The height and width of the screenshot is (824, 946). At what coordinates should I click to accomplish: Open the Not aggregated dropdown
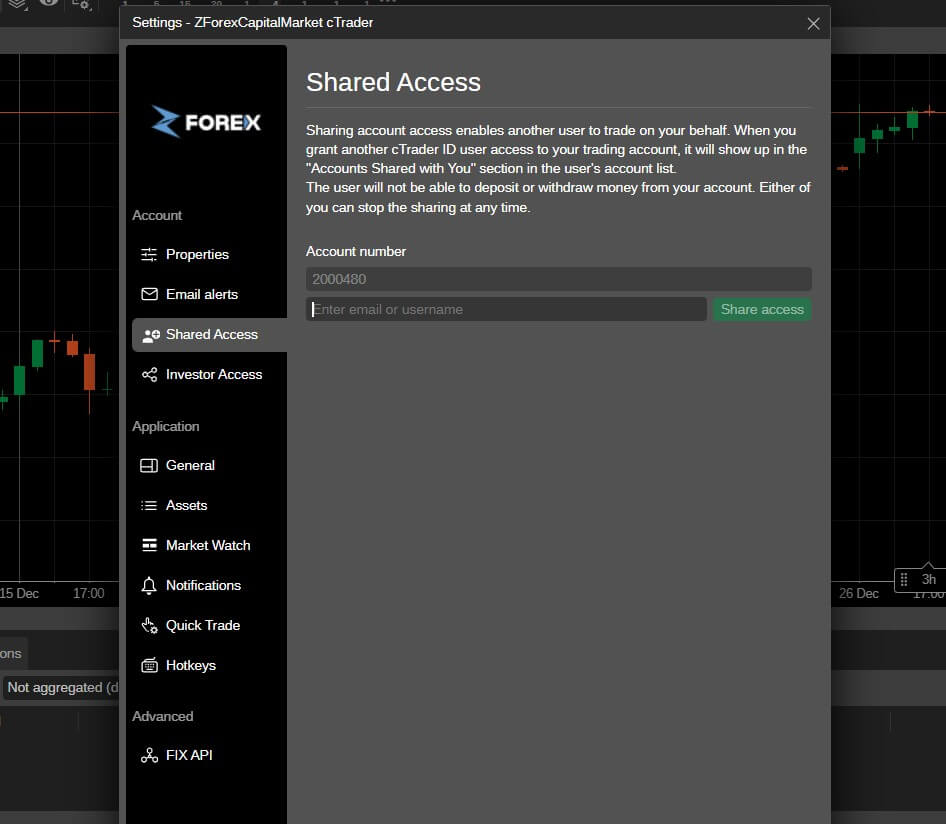coord(62,688)
